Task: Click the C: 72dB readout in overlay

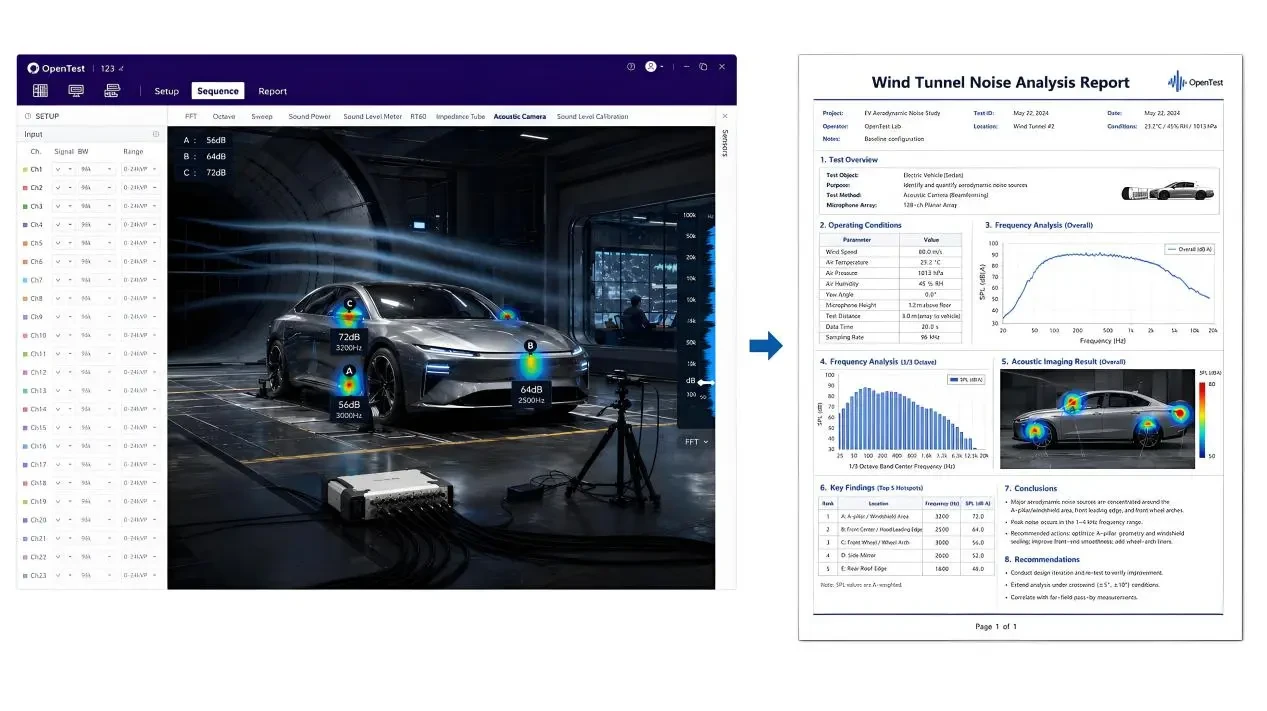Action: [204, 173]
